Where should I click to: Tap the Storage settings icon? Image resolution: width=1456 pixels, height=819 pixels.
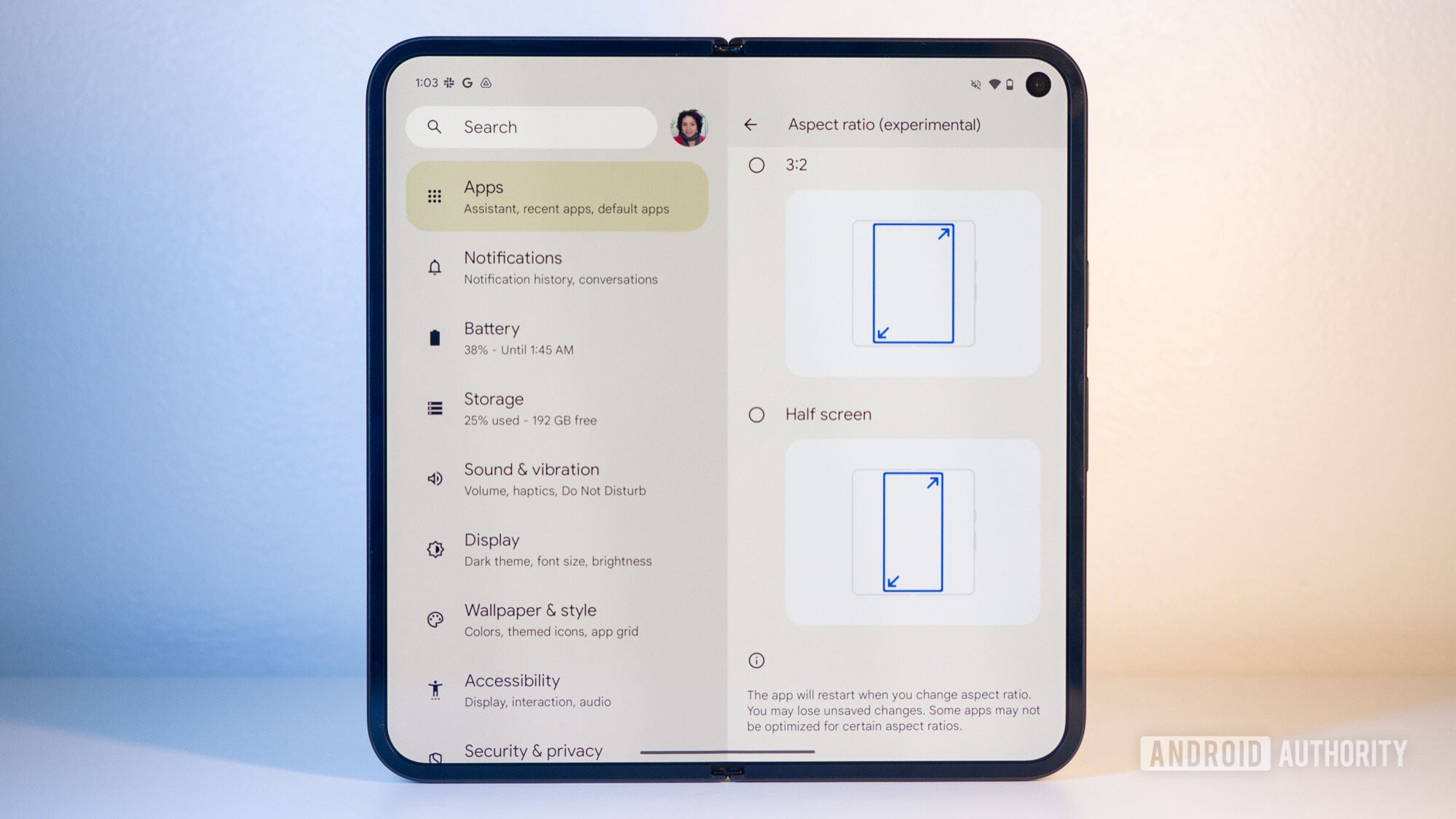[434, 408]
